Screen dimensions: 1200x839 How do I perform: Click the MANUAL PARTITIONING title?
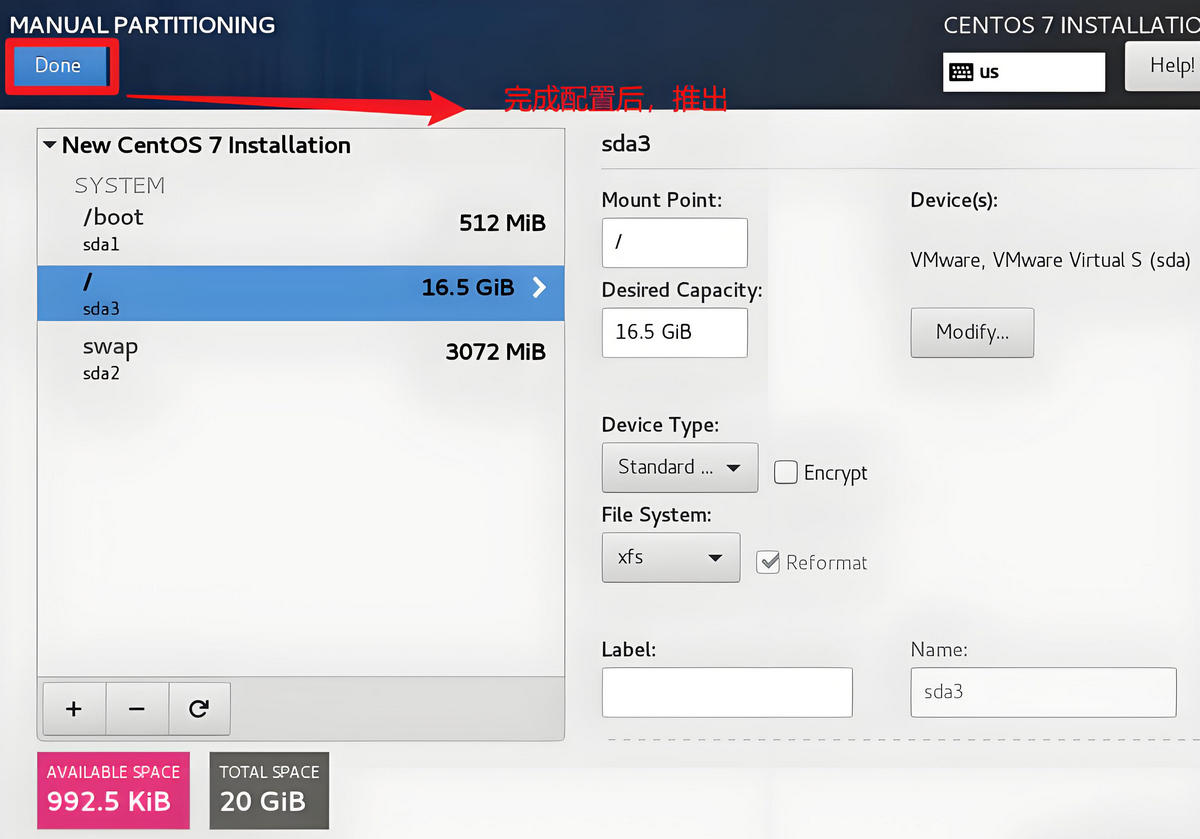[x=142, y=25]
